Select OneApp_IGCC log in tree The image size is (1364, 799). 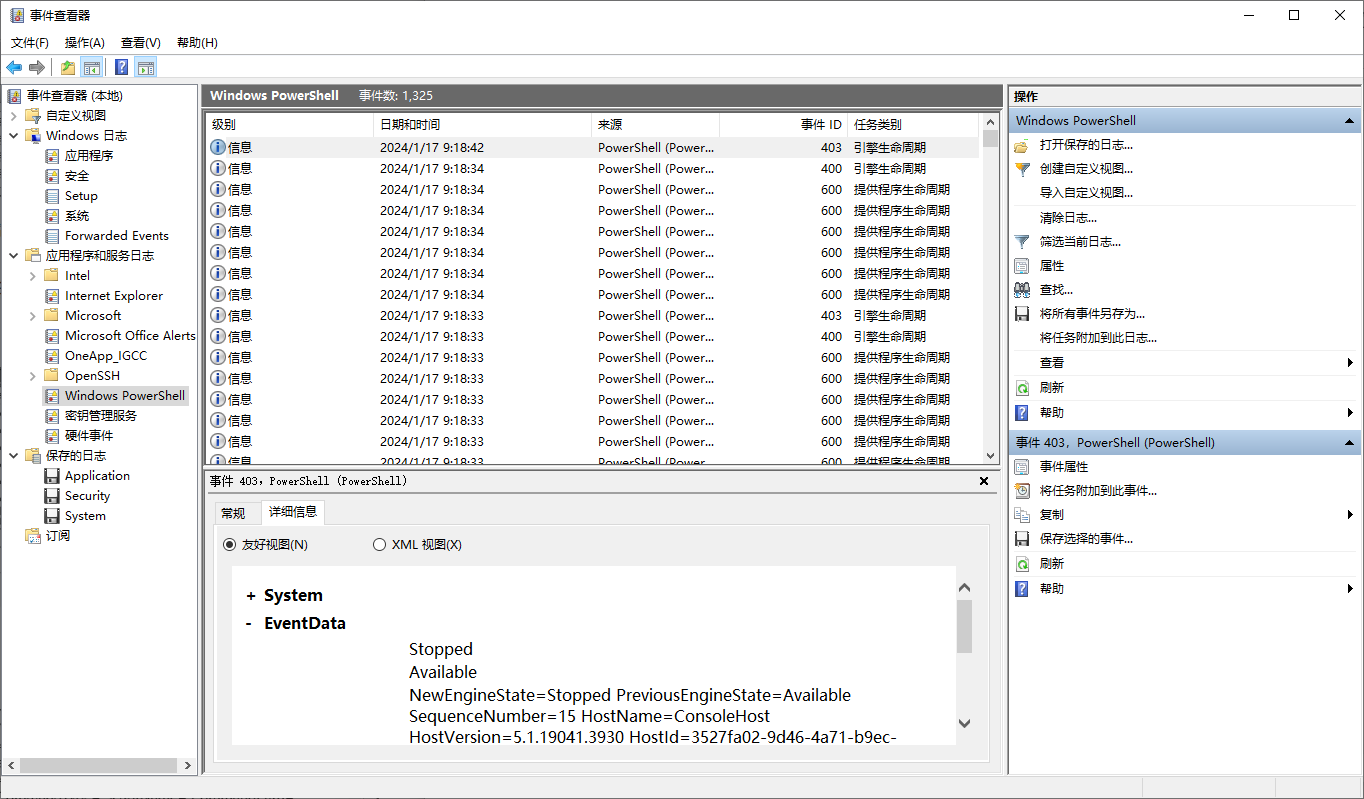[106, 355]
